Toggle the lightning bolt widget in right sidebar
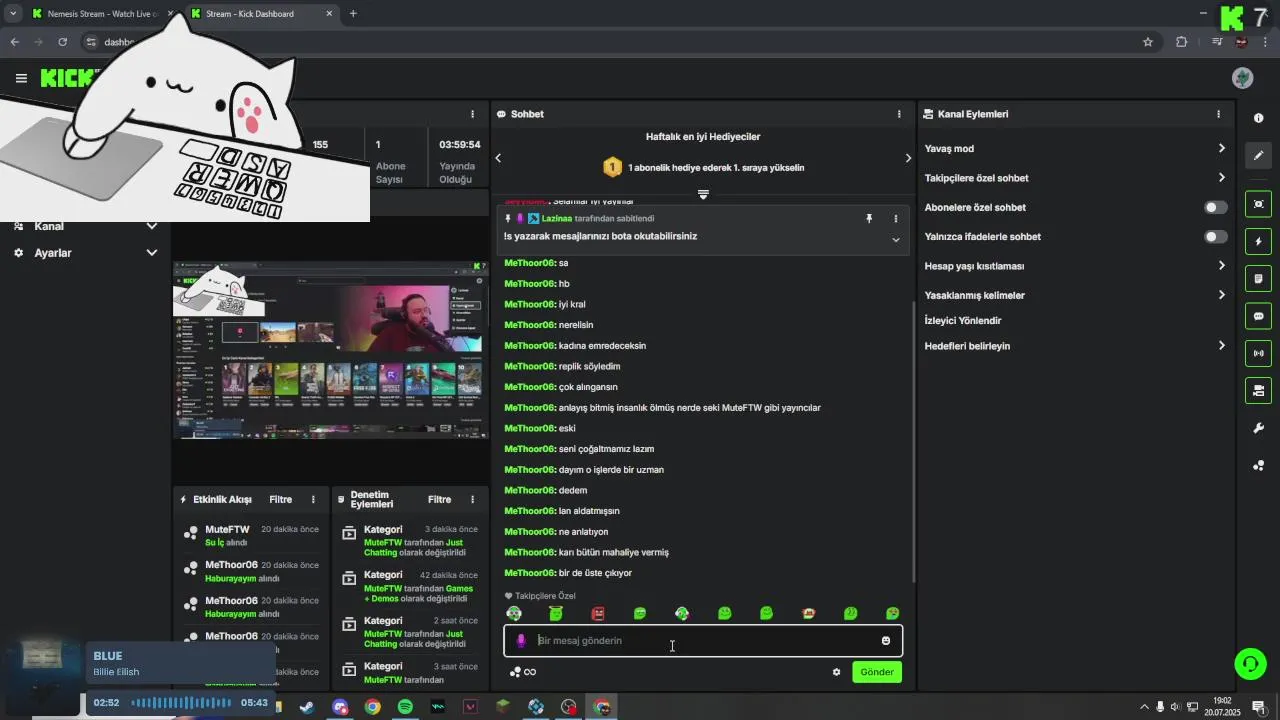 click(1258, 241)
